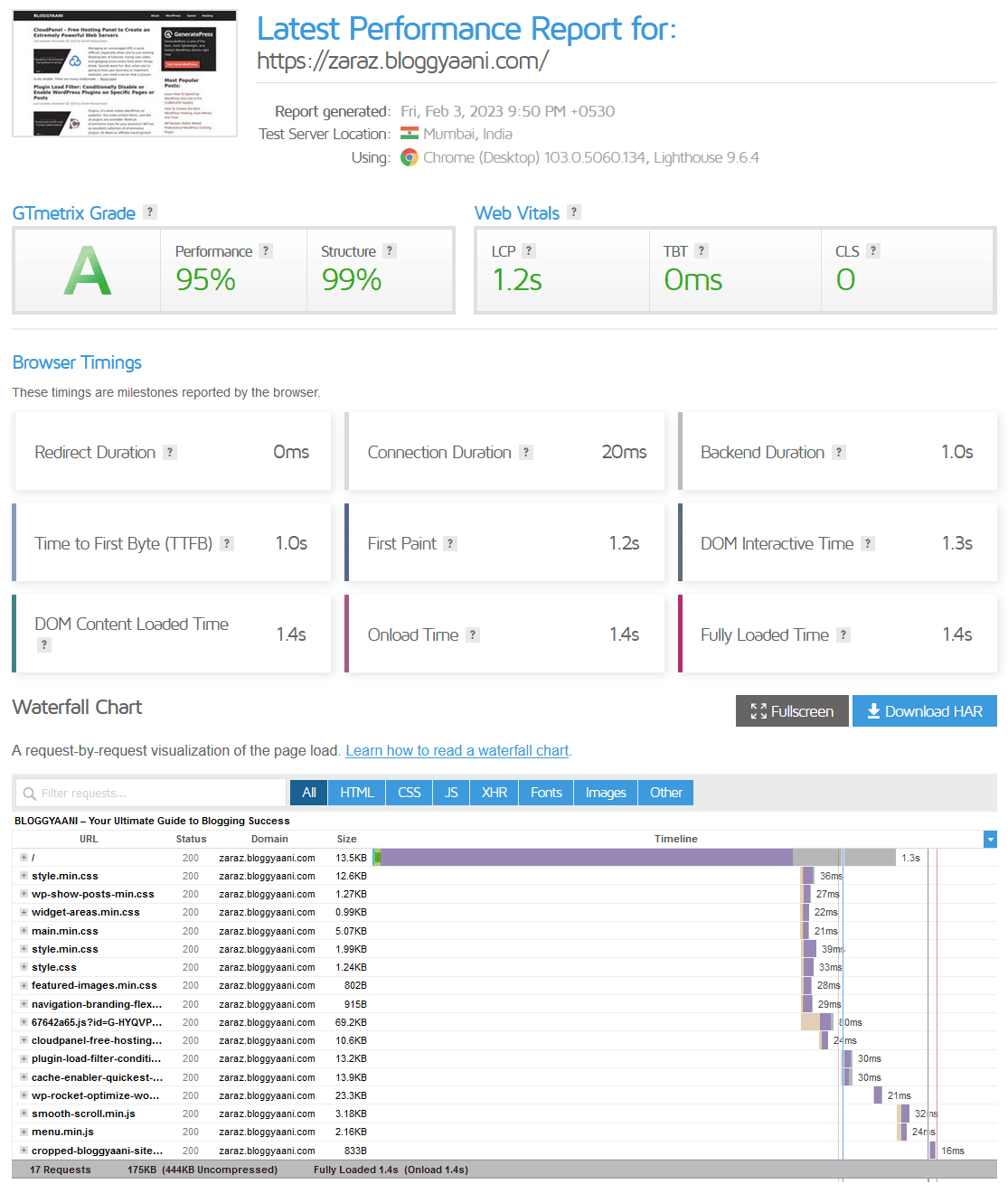The width and height of the screenshot is (1008, 1184).
Task: Click the GTmetrix Grade heading
Action: (74, 213)
